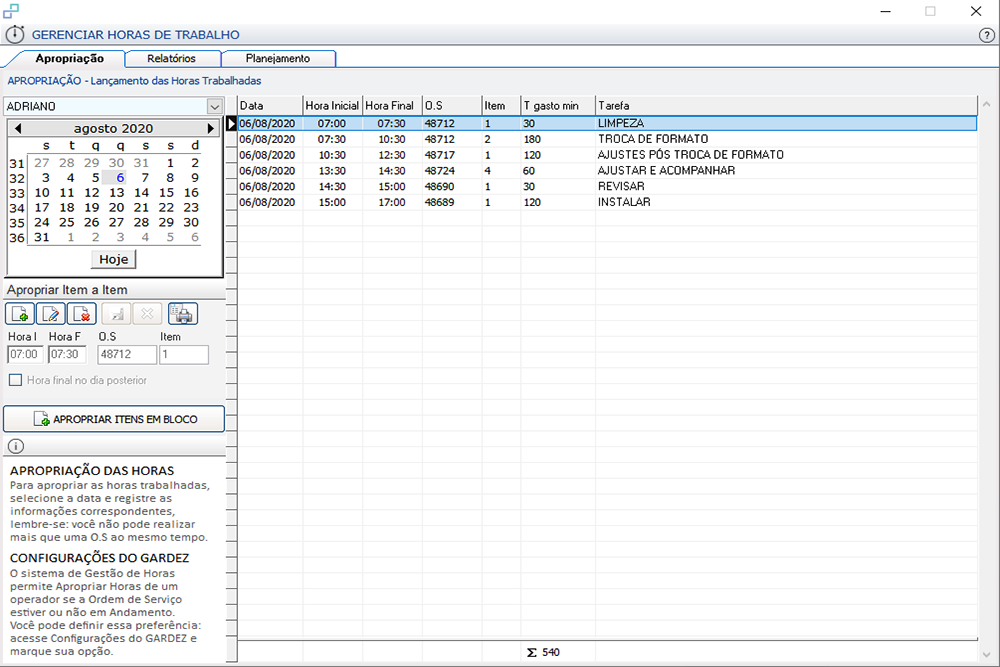Screen dimensions: 1000x667
Task: Select day 20 in the calendar
Action: (117, 207)
